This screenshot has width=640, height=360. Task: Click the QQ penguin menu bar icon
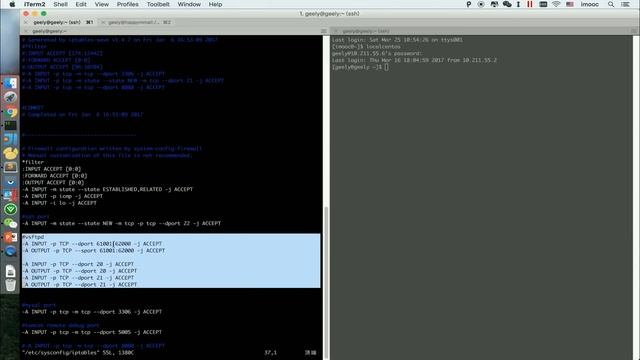[x=494, y=4]
